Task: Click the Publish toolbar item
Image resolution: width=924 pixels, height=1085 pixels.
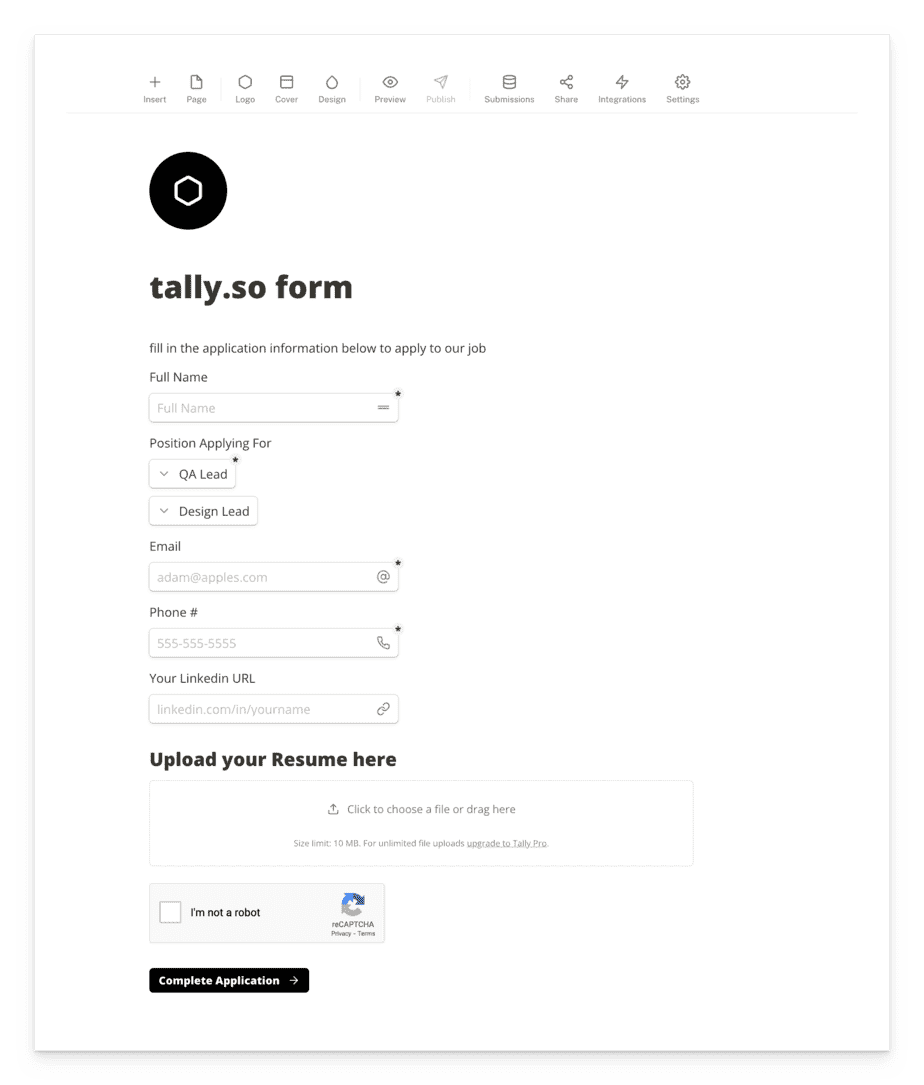Action: 441,83
